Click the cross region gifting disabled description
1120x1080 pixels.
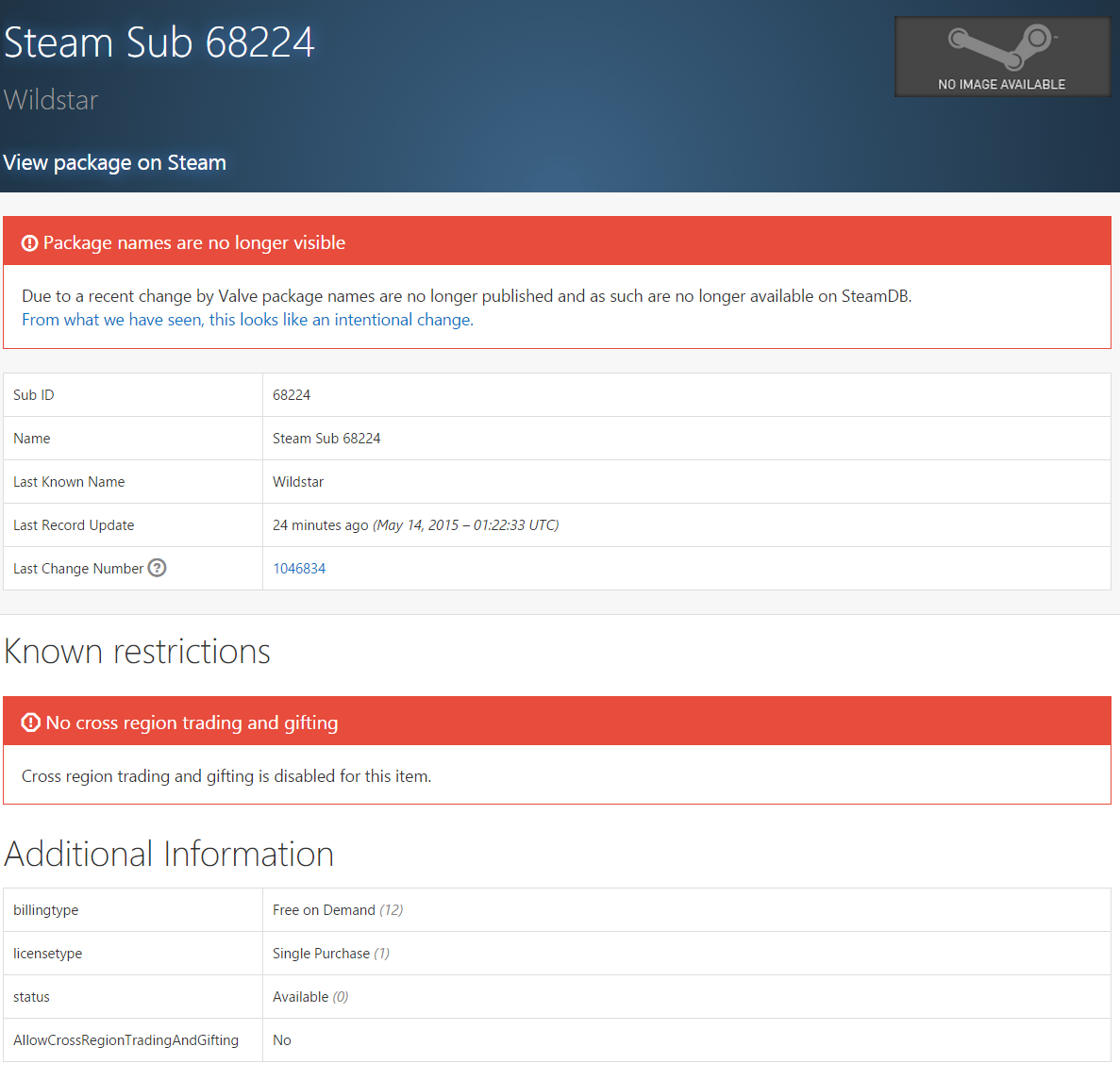click(226, 776)
